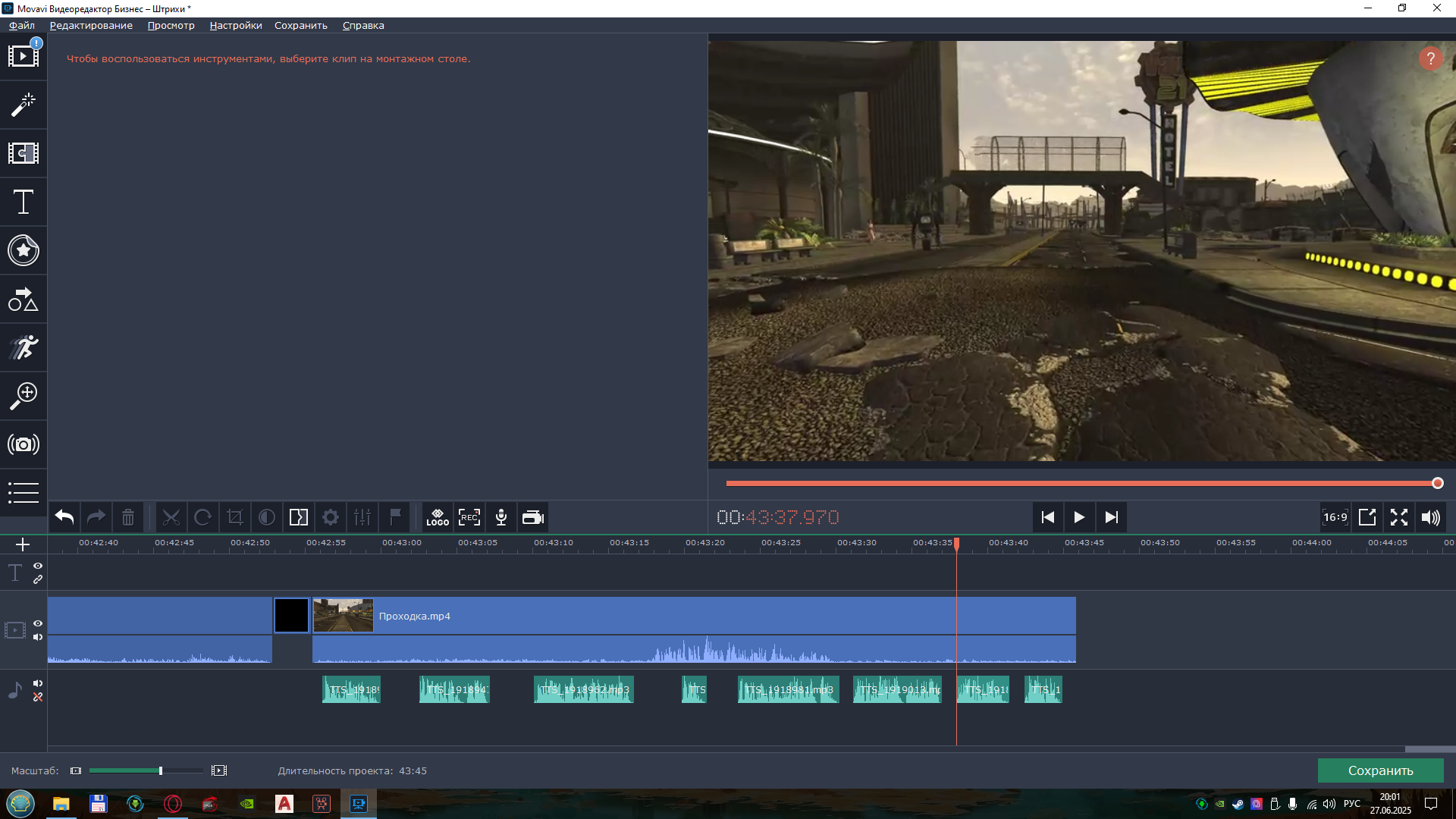Start screen recording with REC icon
This screenshot has height=819, width=1456.
coord(469,517)
